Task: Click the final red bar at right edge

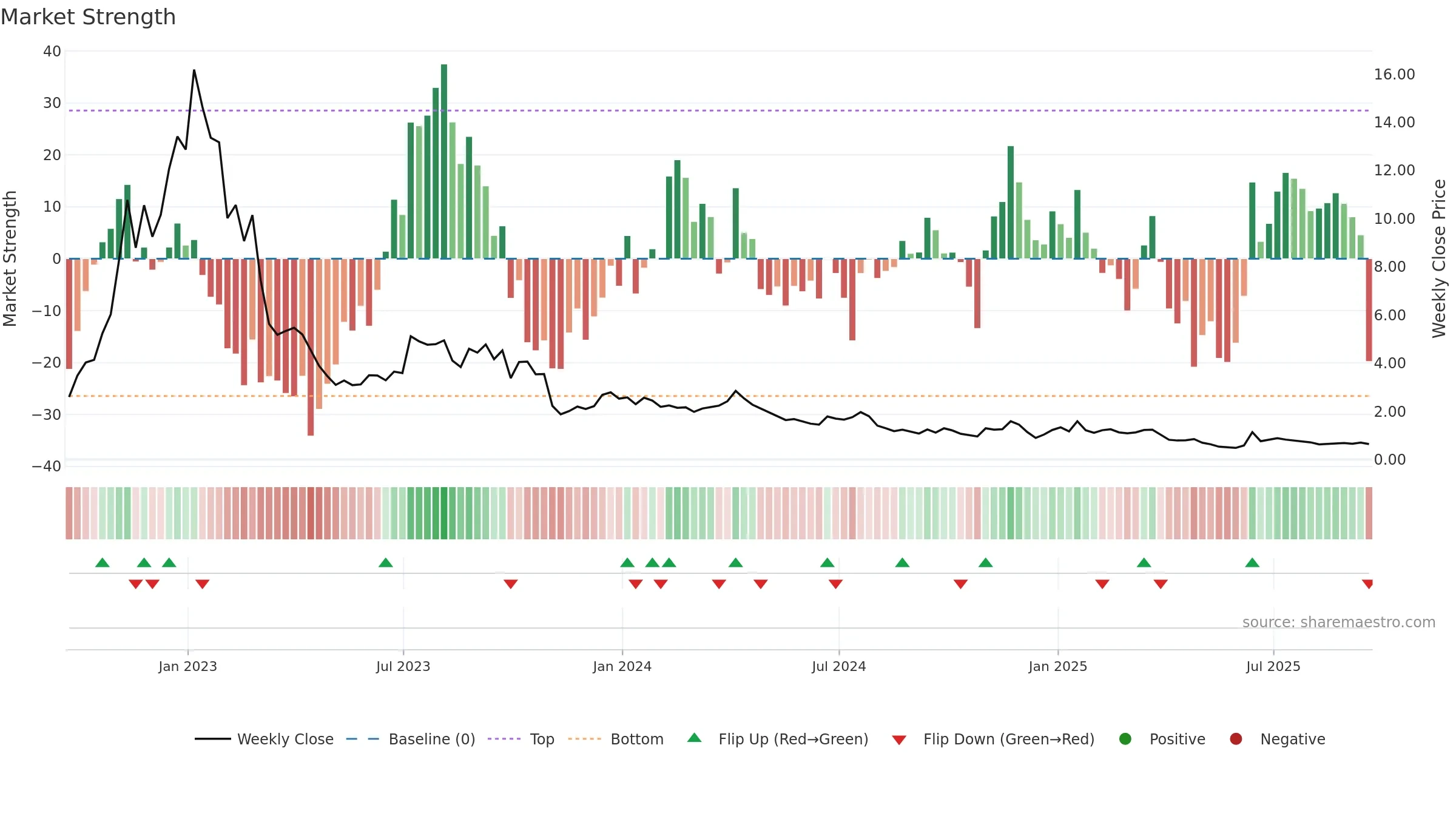Action: pos(1369,310)
